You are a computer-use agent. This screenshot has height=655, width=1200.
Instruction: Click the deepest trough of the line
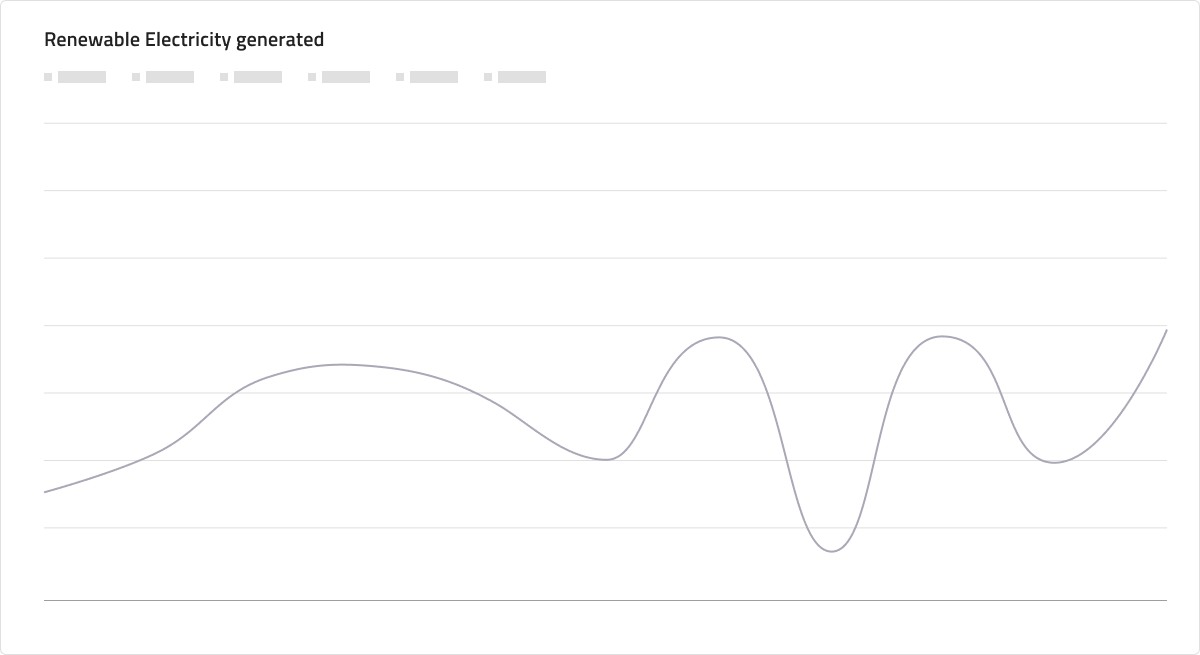tap(831, 551)
